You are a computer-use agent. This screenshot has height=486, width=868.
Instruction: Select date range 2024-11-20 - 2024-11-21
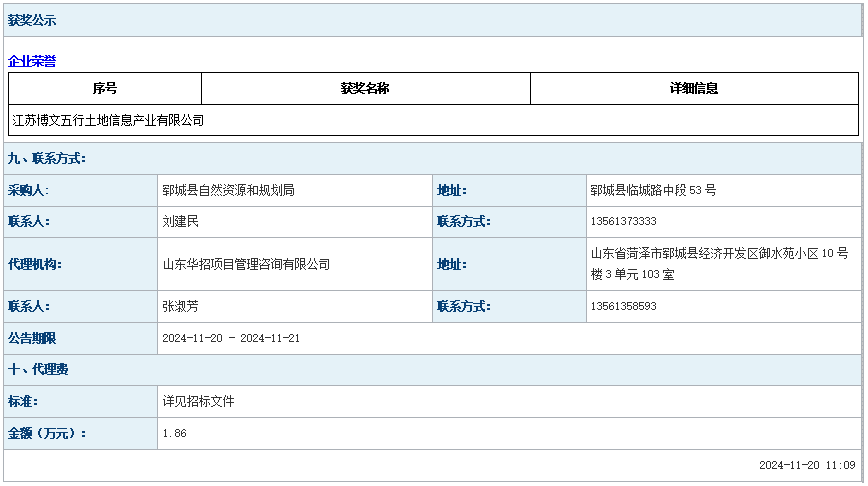pos(231,338)
